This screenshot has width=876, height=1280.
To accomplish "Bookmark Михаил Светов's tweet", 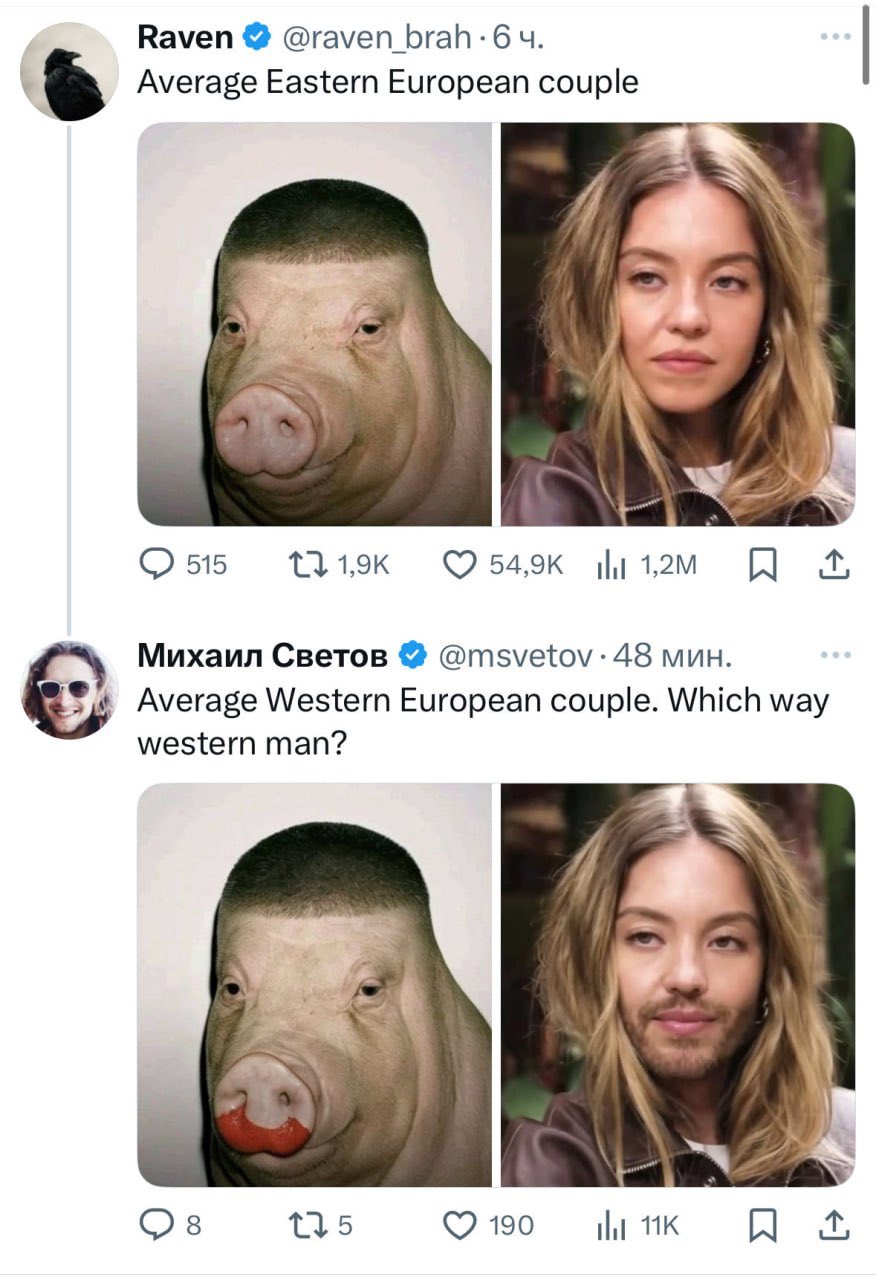I will click(764, 1224).
